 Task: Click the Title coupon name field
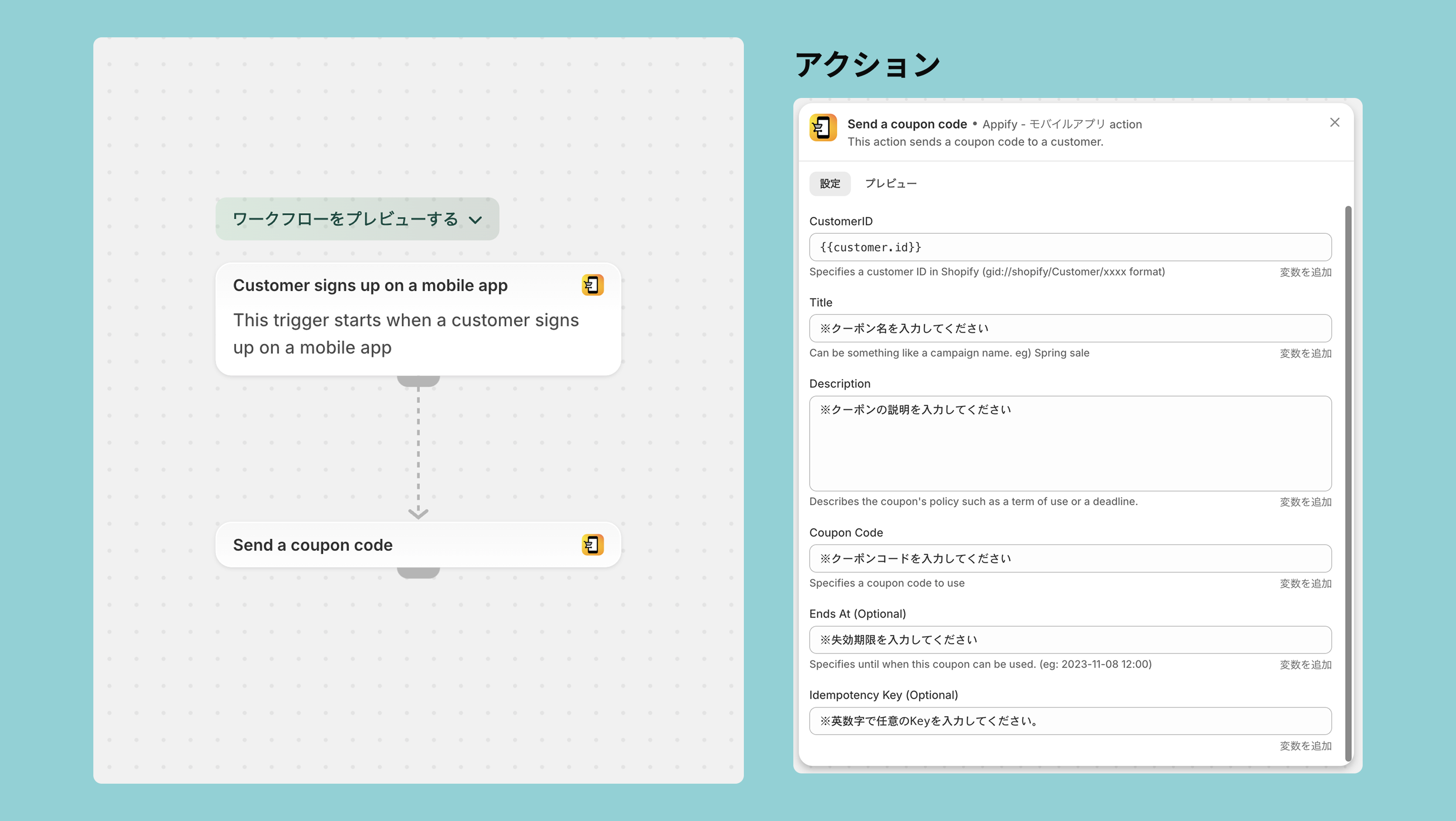pos(1070,328)
